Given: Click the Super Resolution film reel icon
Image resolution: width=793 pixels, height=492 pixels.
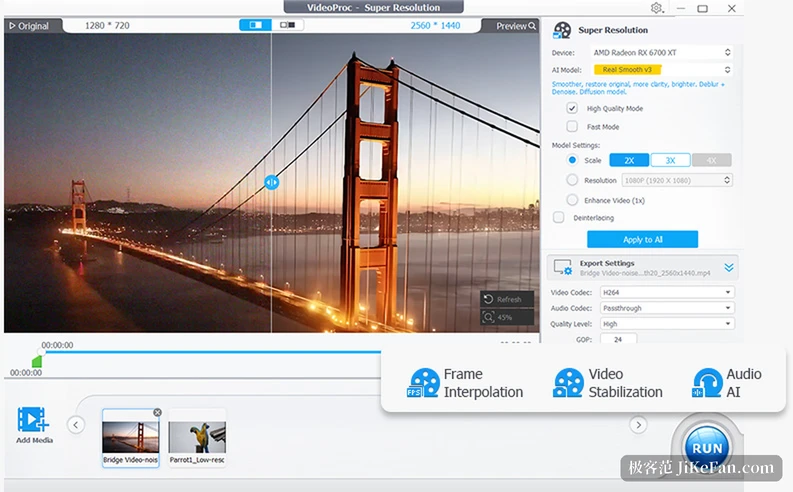Looking at the screenshot, I should [562, 30].
